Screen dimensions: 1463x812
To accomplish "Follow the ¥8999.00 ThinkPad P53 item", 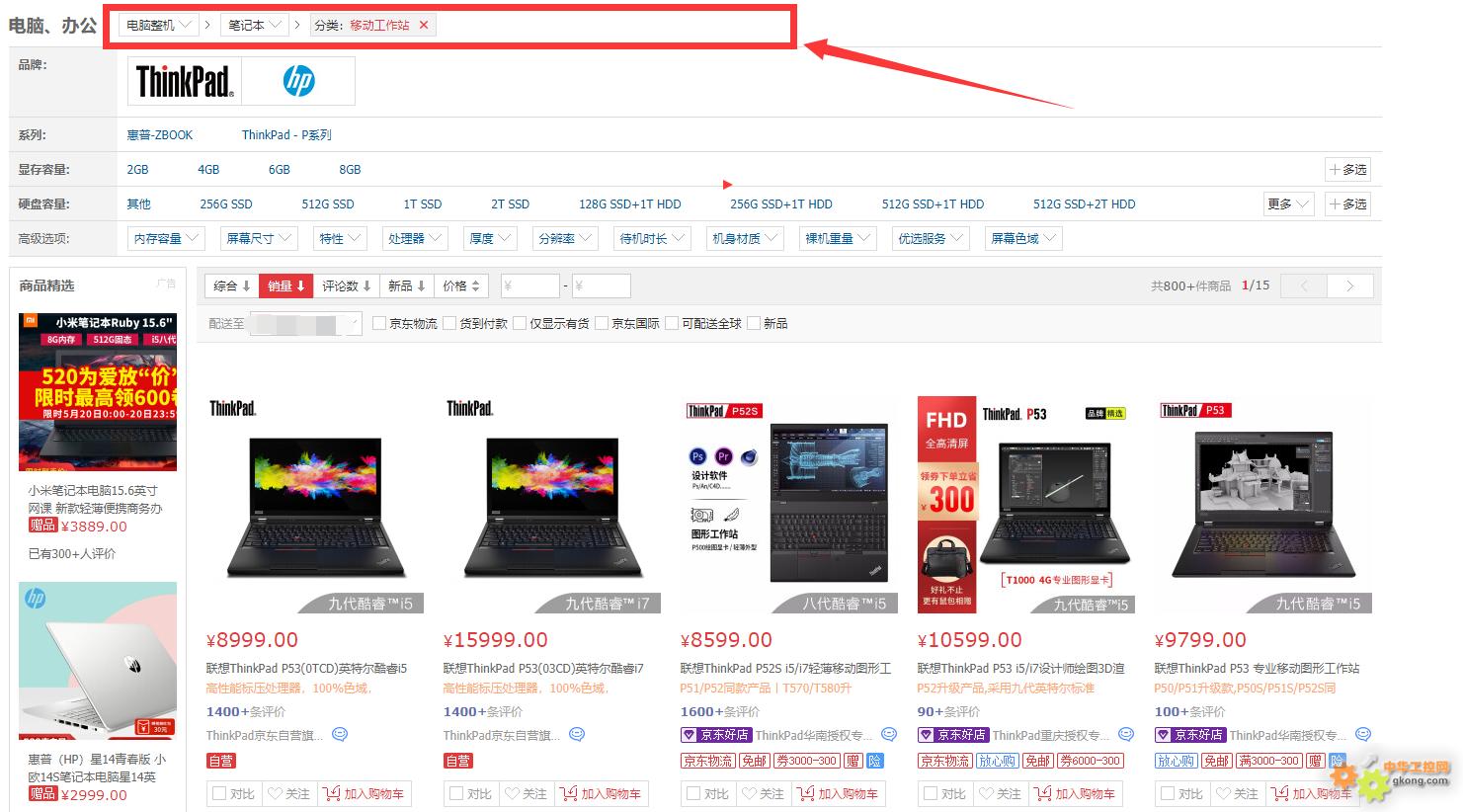I will pyautogui.click(x=288, y=794).
